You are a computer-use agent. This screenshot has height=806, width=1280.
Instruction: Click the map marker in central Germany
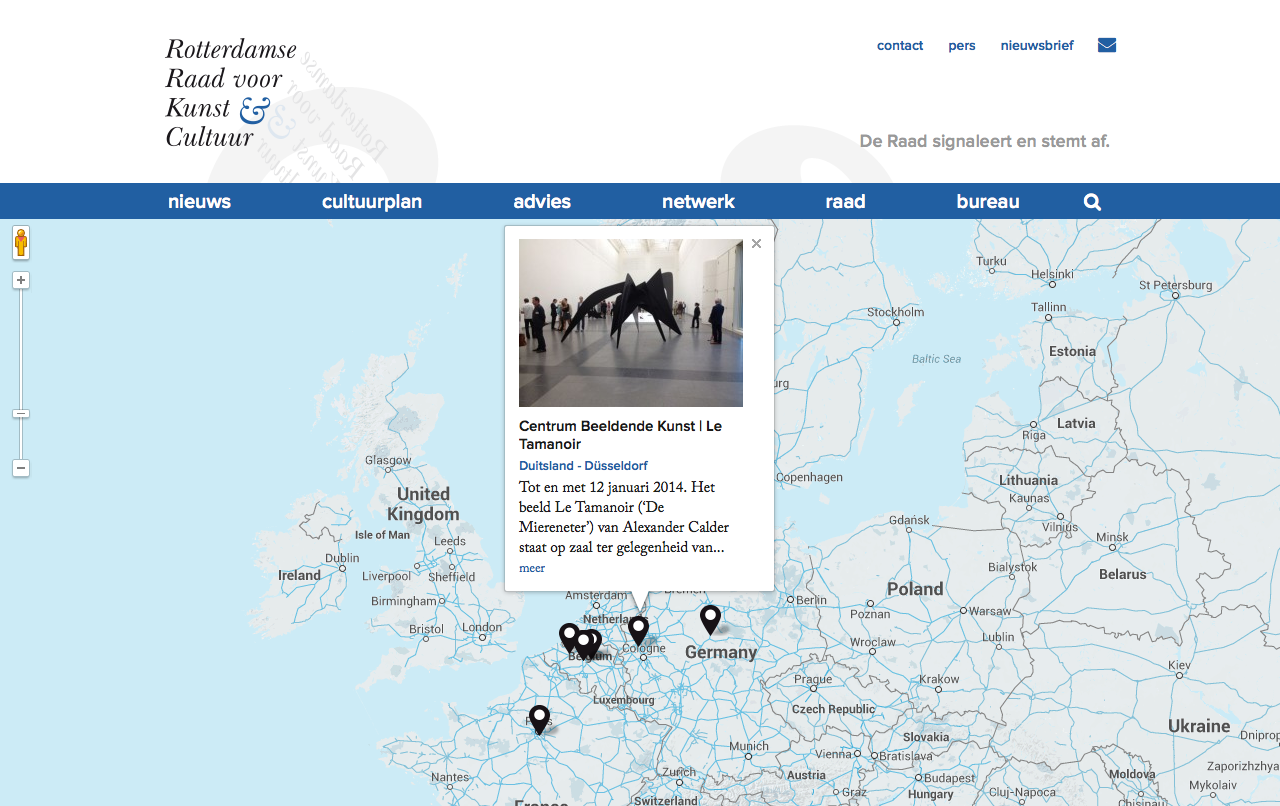710,619
